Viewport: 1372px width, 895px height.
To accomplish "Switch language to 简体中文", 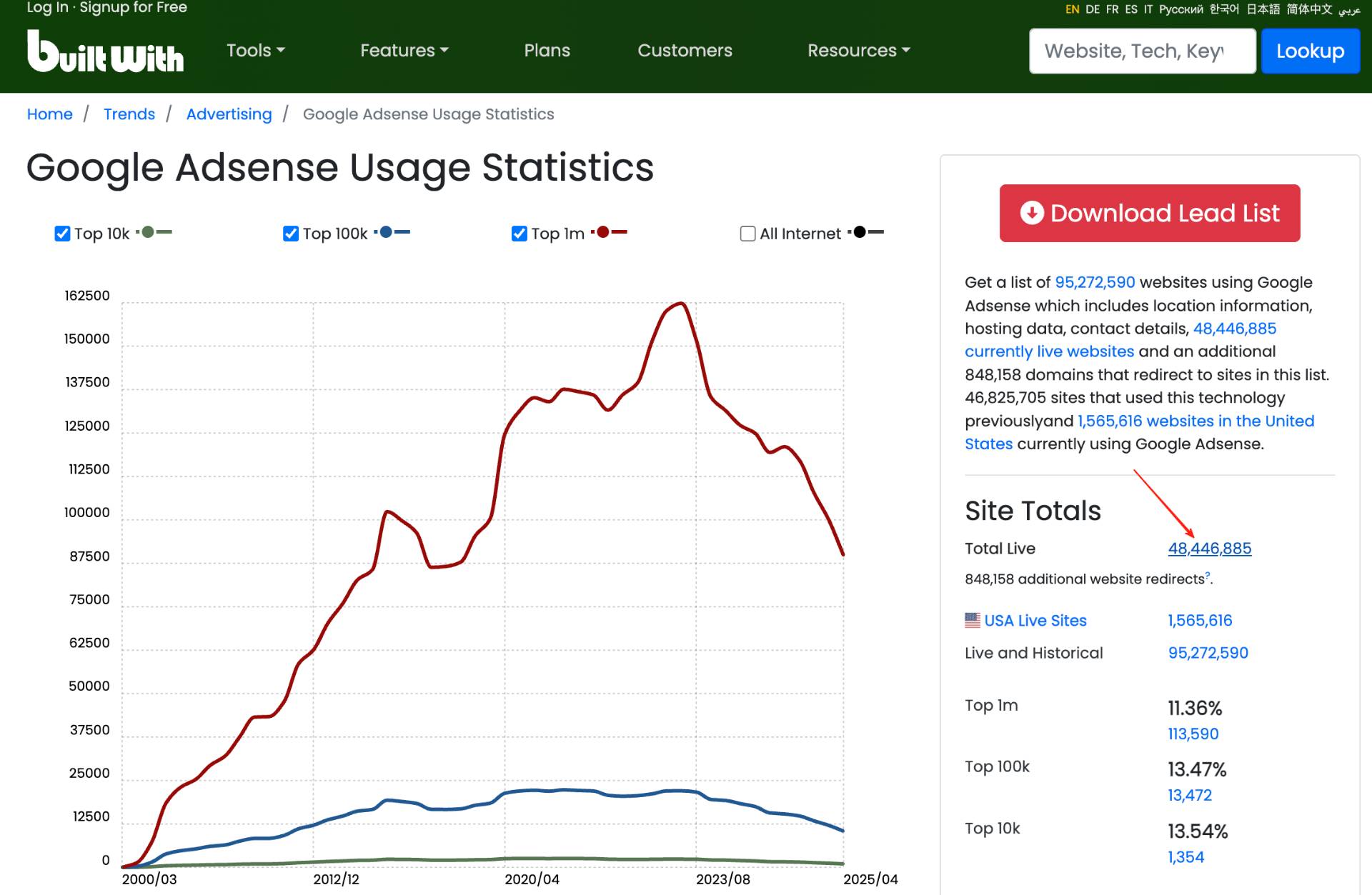I will (1310, 9).
